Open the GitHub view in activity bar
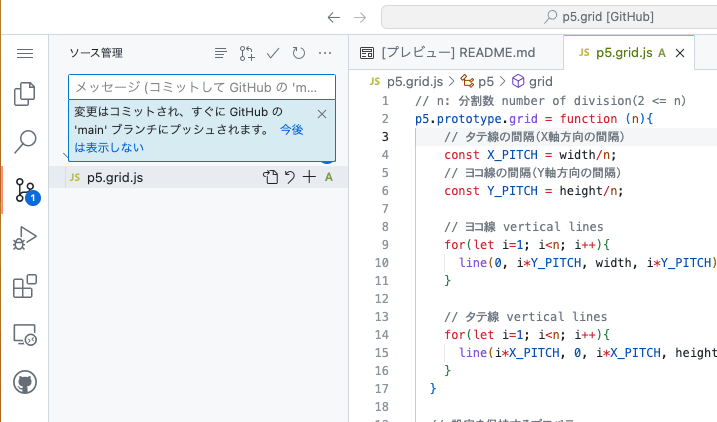The image size is (717, 422). (x=25, y=382)
